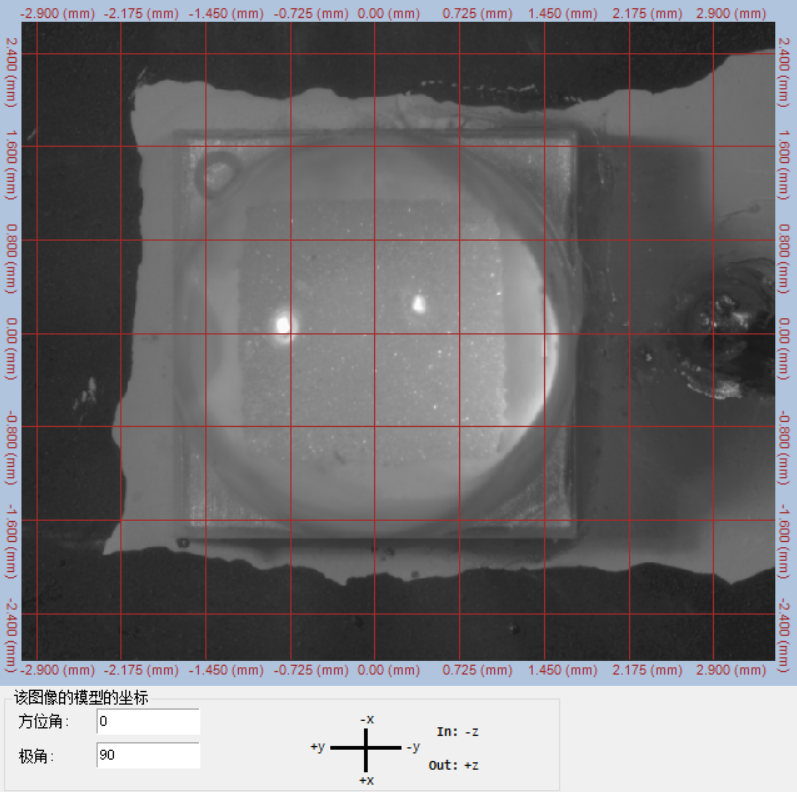Screen dimensions: 797x792
Task: Click the 极角 text label
Action: coord(34,756)
